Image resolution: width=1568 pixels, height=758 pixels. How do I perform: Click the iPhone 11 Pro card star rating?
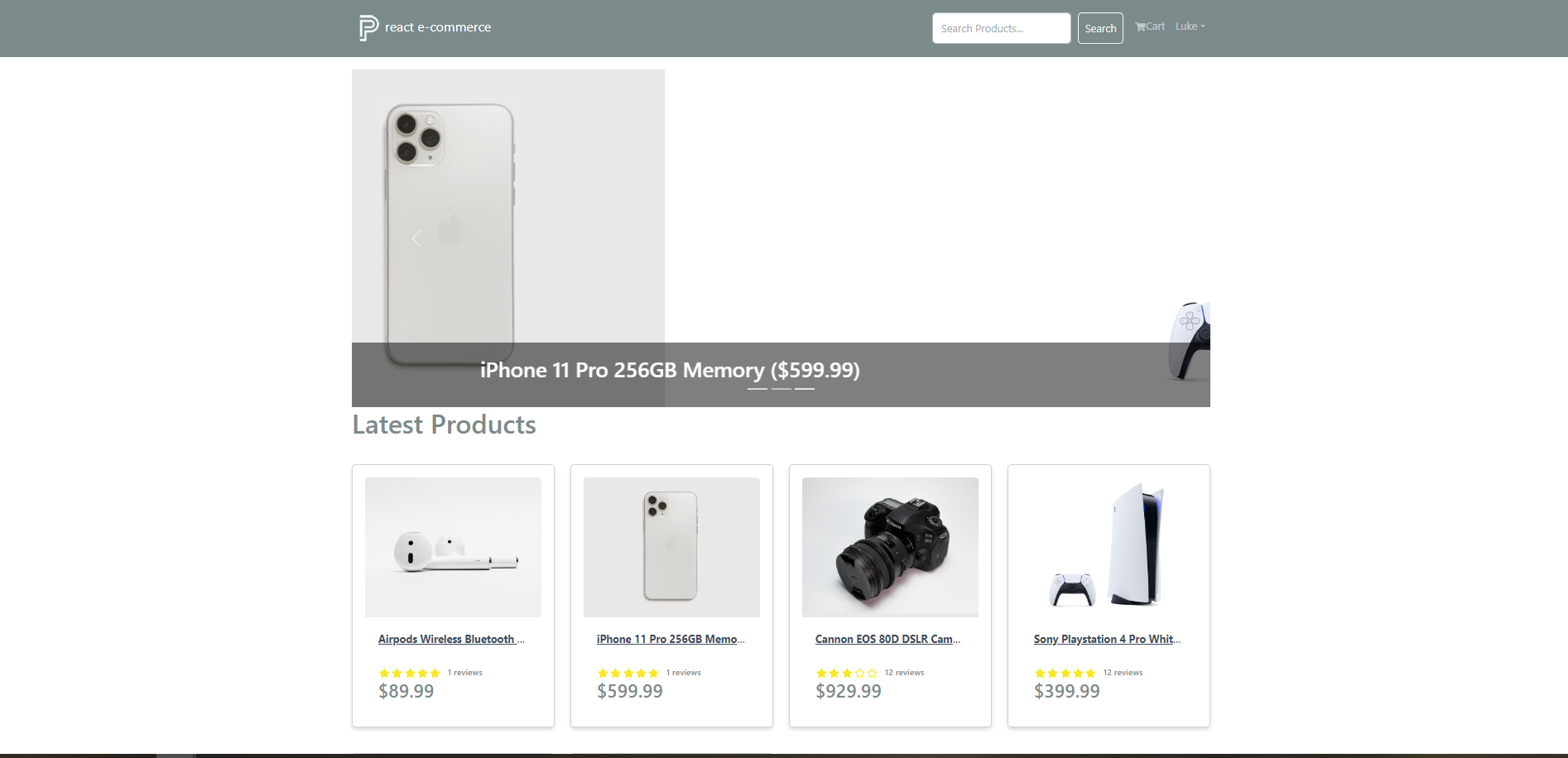click(x=628, y=673)
